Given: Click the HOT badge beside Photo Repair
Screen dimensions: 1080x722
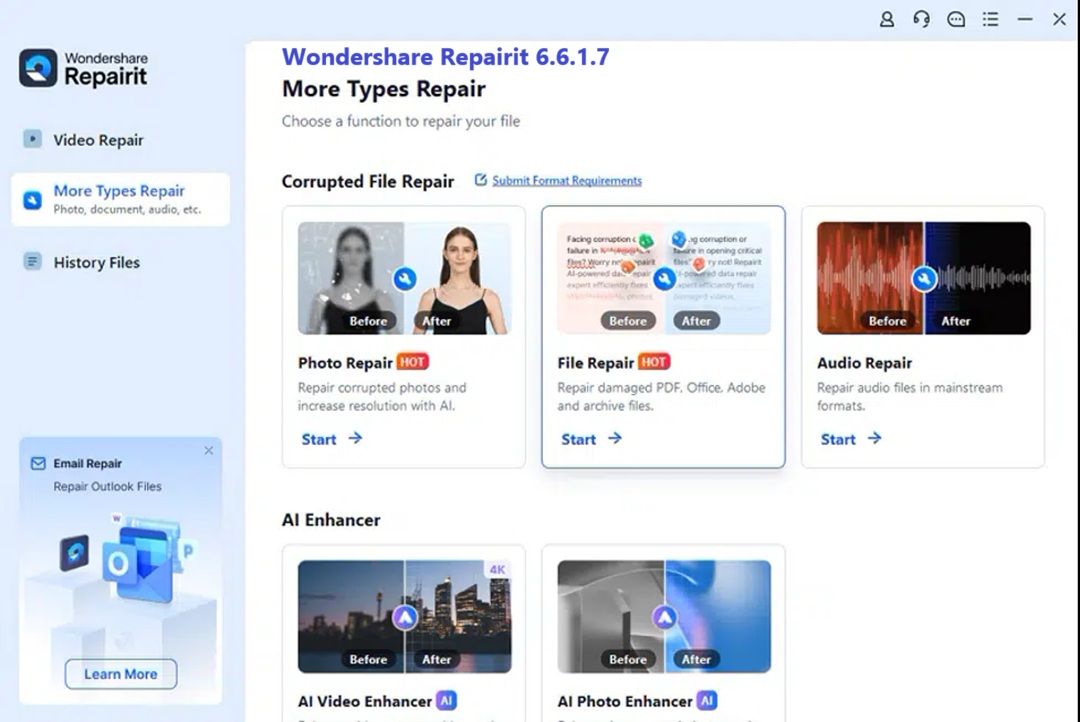Looking at the screenshot, I should click(413, 362).
